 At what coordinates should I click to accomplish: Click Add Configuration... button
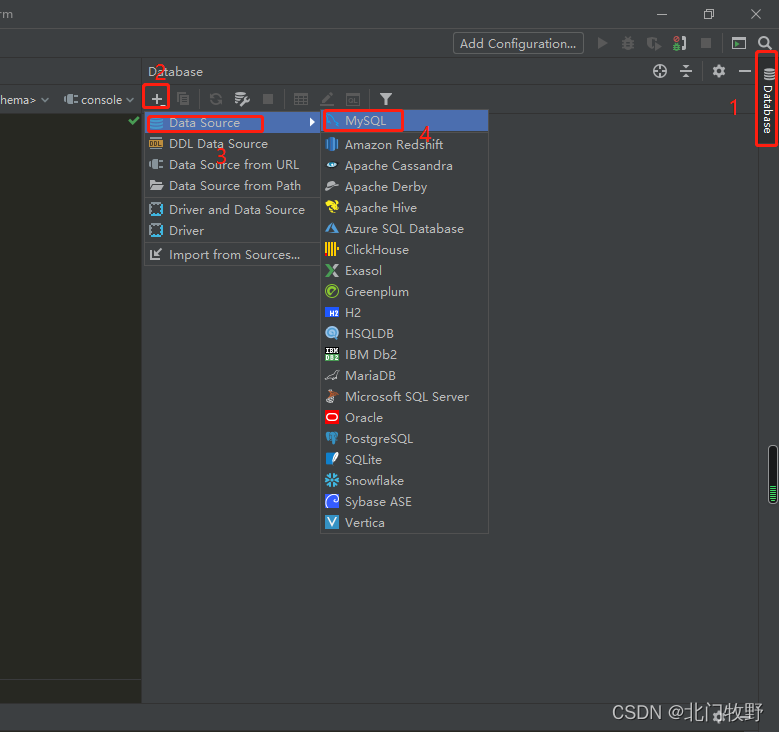[518, 43]
